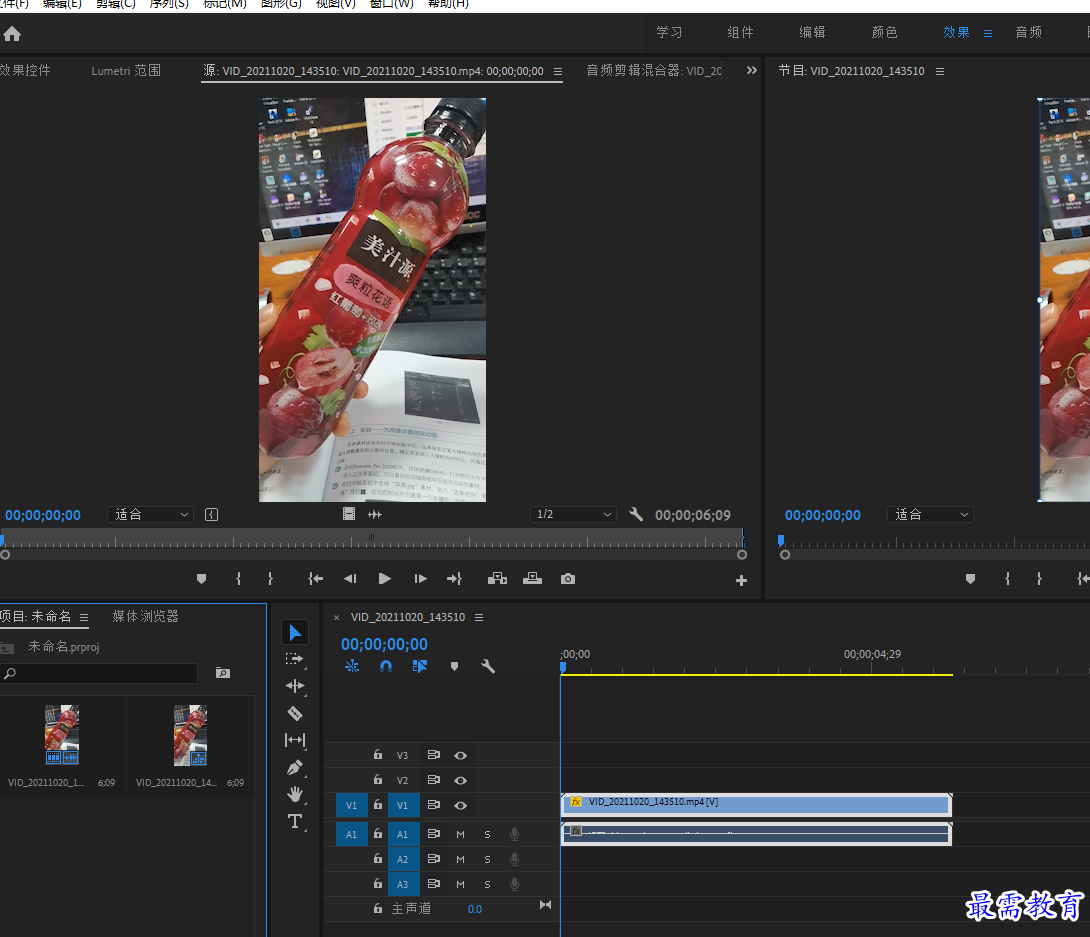1090x937 pixels.
Task: Toggle lock on V1 track
Action: pos(377,805)
